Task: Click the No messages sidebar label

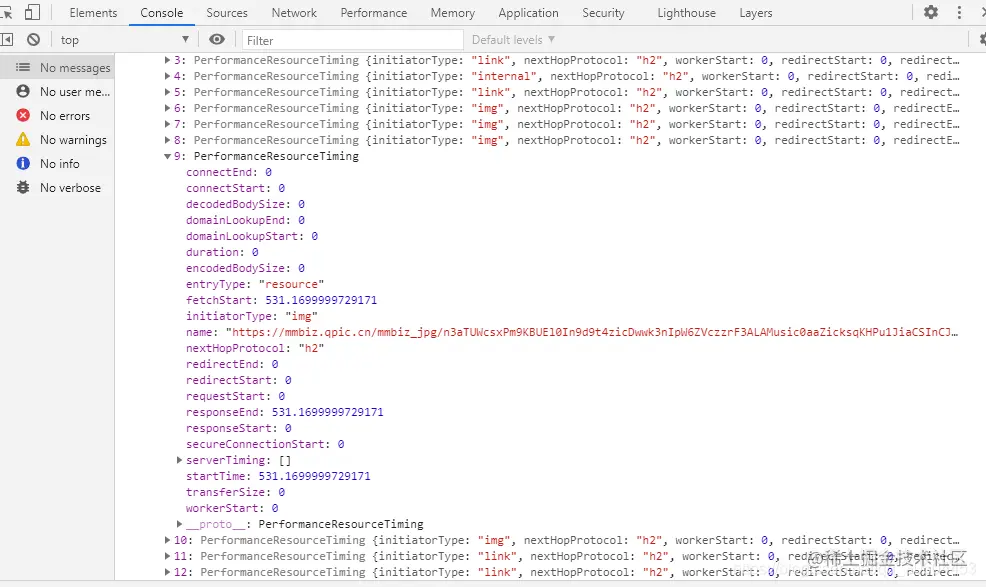Action: (75, 67)
